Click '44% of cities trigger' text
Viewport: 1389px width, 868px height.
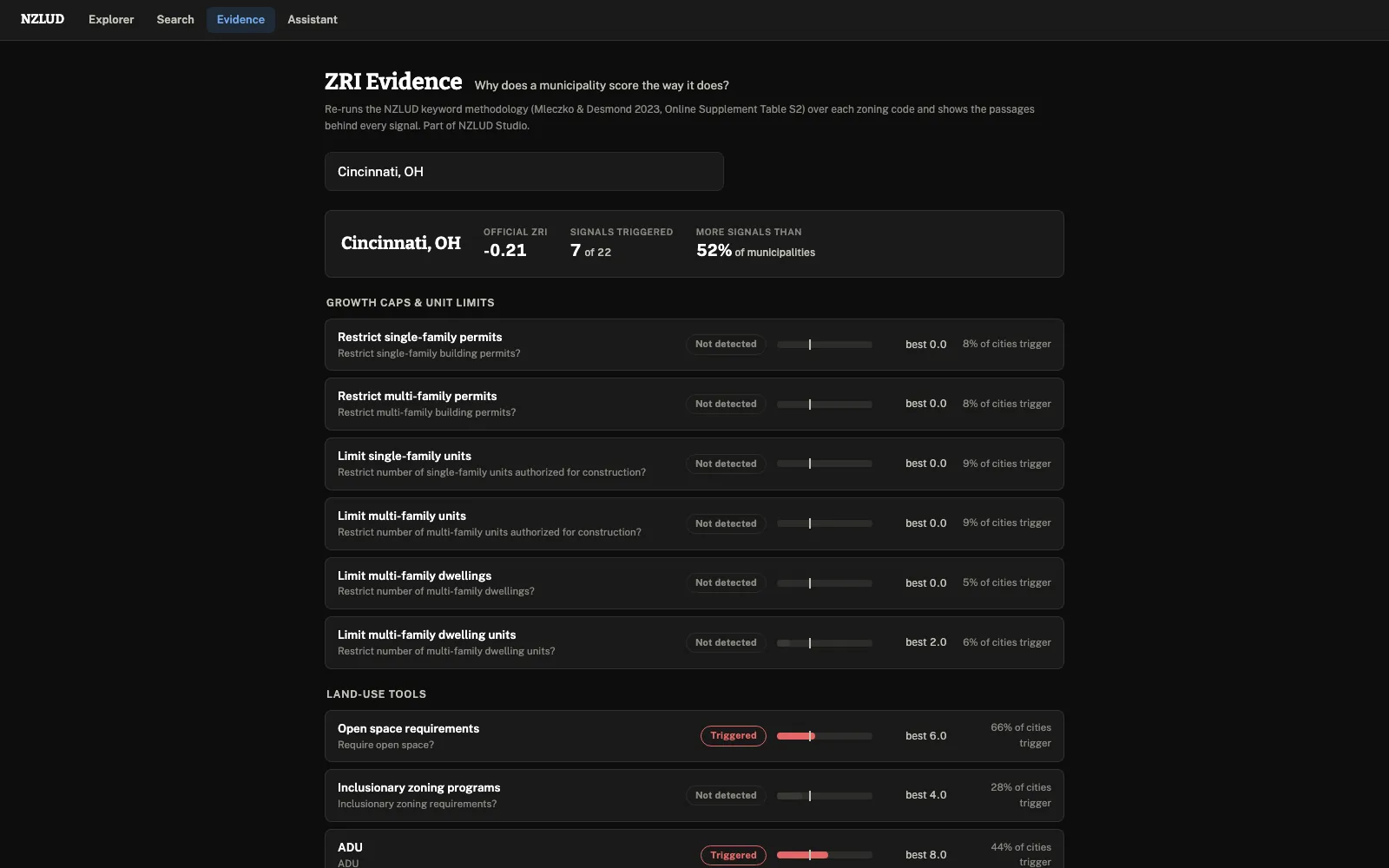click(x=1021, y=854)
